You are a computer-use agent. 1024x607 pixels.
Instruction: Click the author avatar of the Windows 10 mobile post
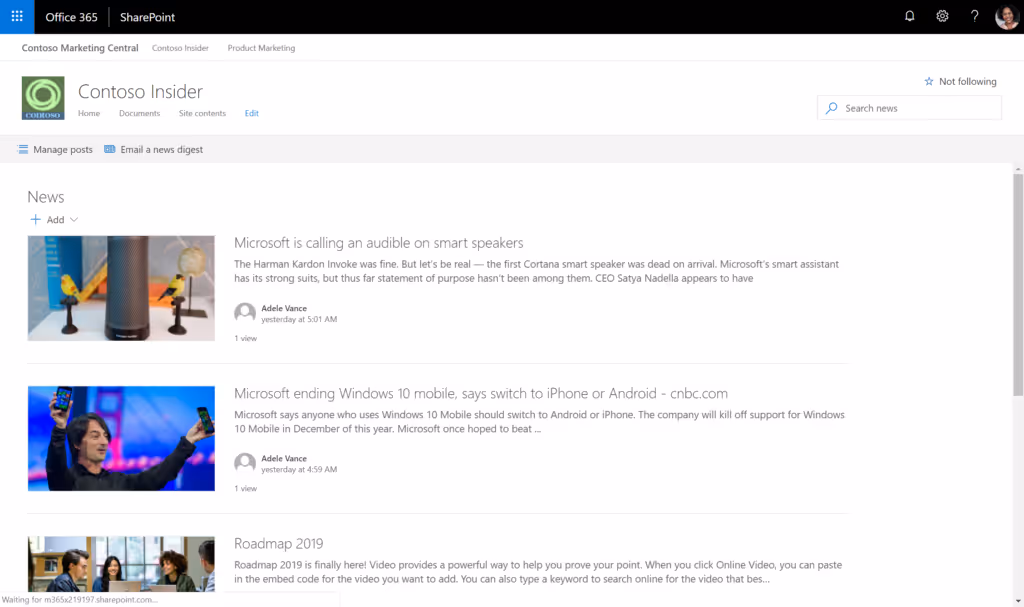[x=245, y=463]
